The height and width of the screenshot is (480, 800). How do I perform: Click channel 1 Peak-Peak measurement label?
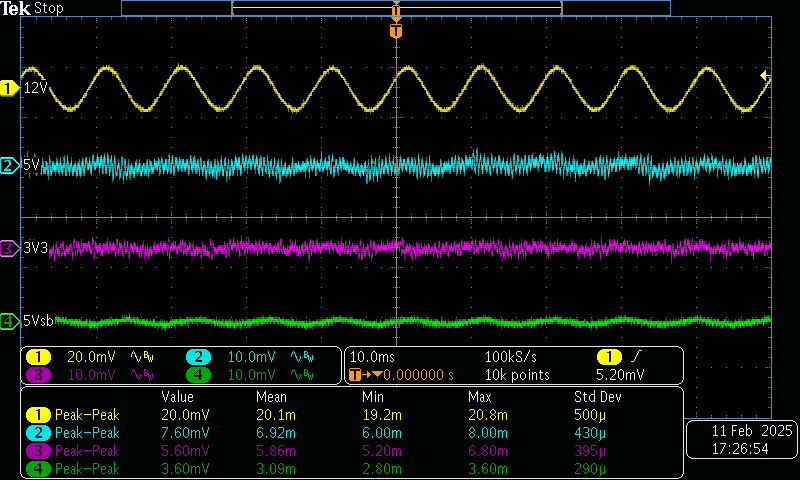pyautogui.click(x=87, y=415)
